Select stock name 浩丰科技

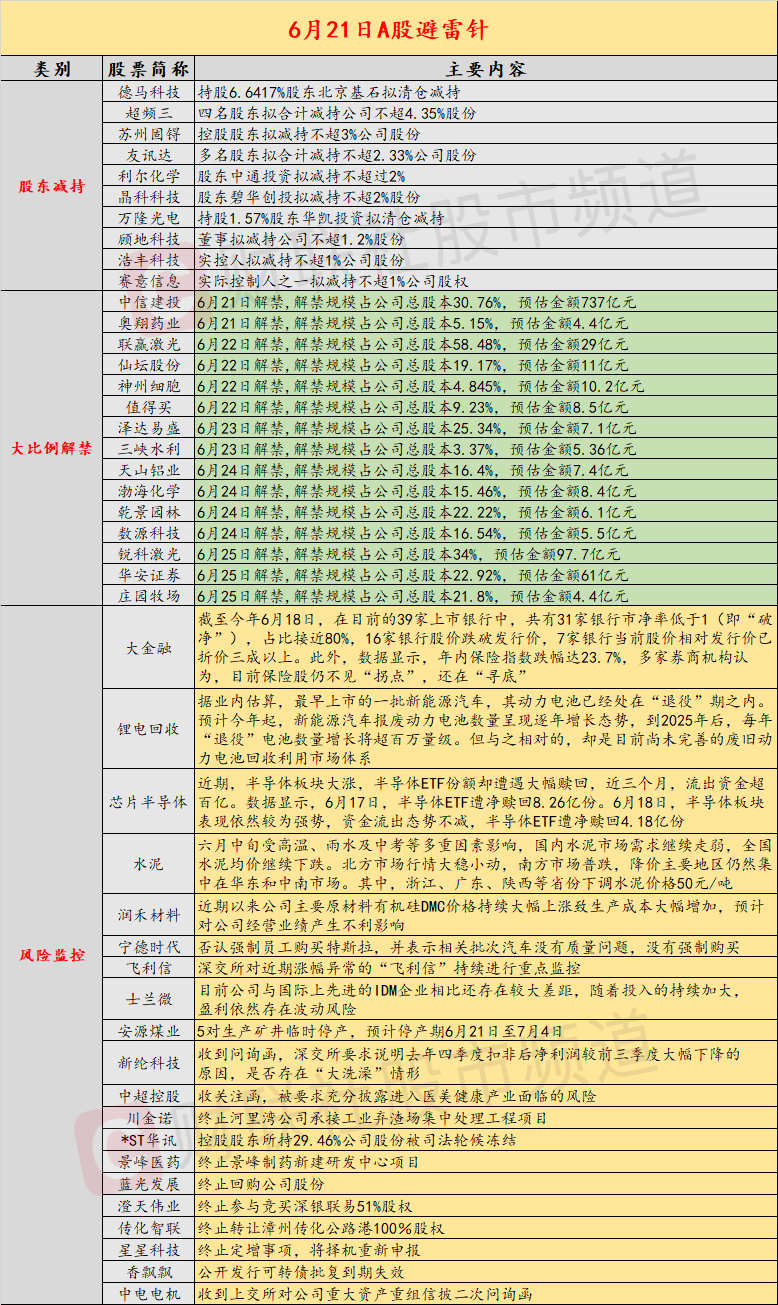point(148,260)
